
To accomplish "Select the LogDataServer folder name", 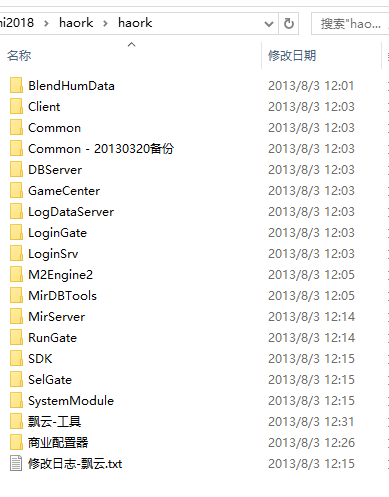I will click(x=71, y=212).
